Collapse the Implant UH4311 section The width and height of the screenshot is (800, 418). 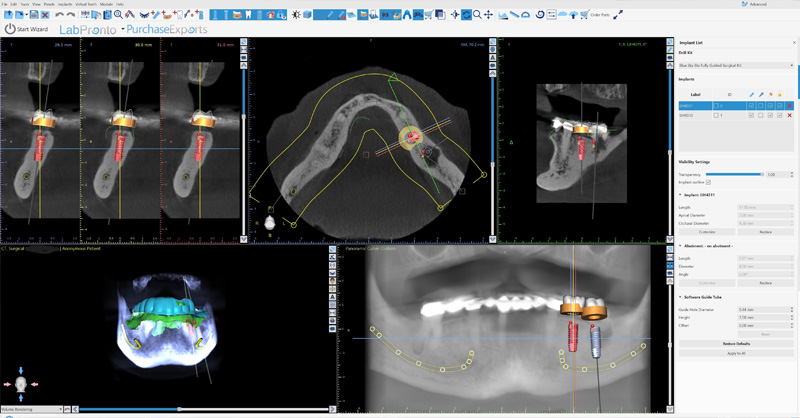click(681, 195)
